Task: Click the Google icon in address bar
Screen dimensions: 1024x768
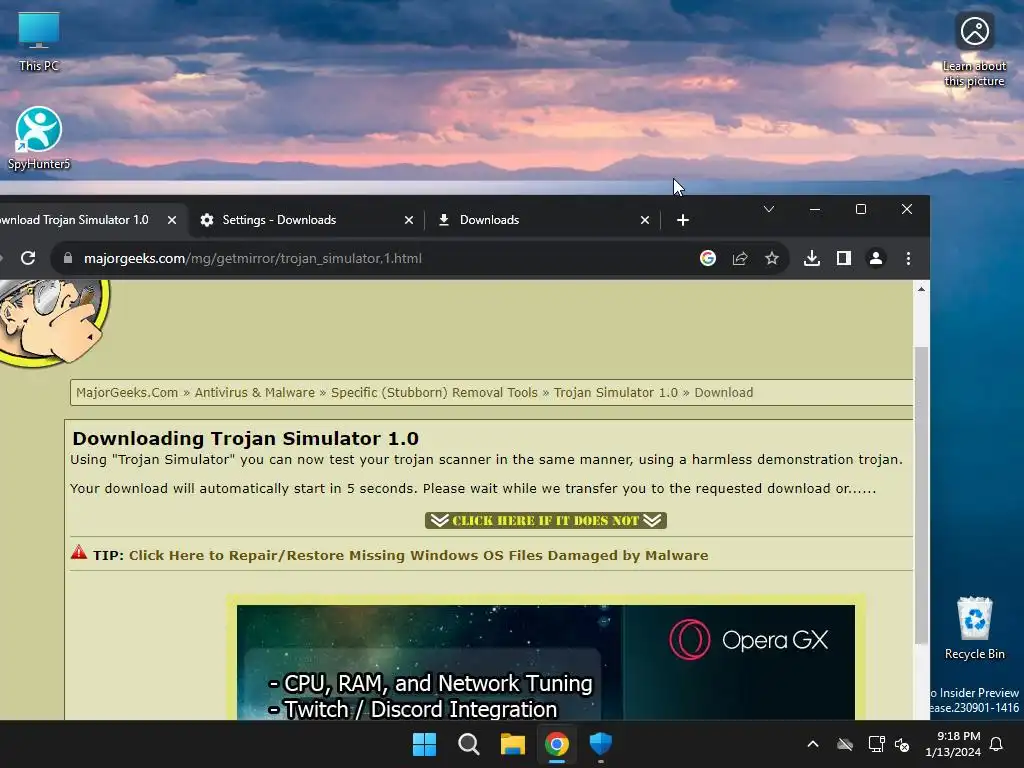Action: click(x=708, y=259)
